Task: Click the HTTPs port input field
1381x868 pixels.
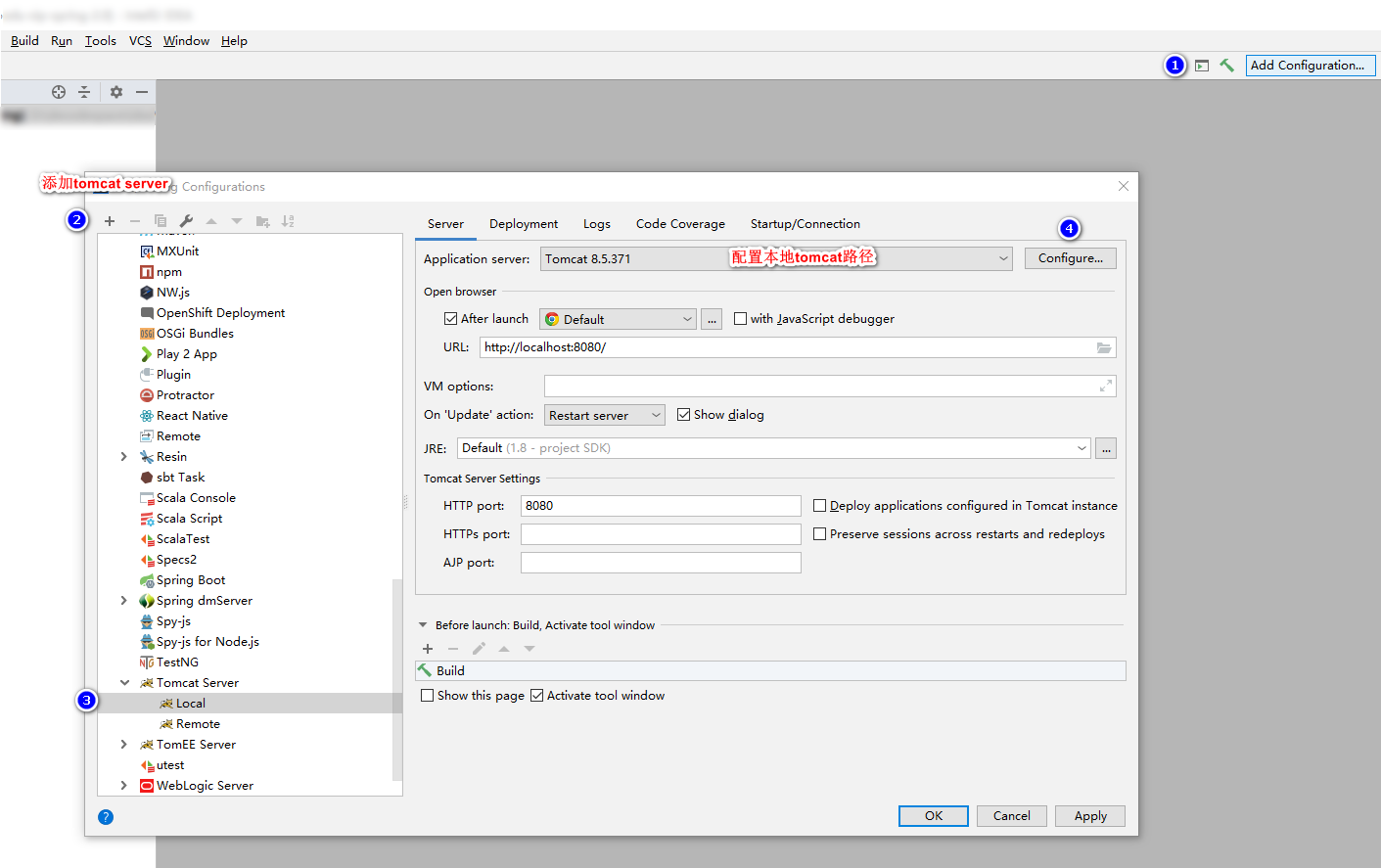Action: click(661, 534)
